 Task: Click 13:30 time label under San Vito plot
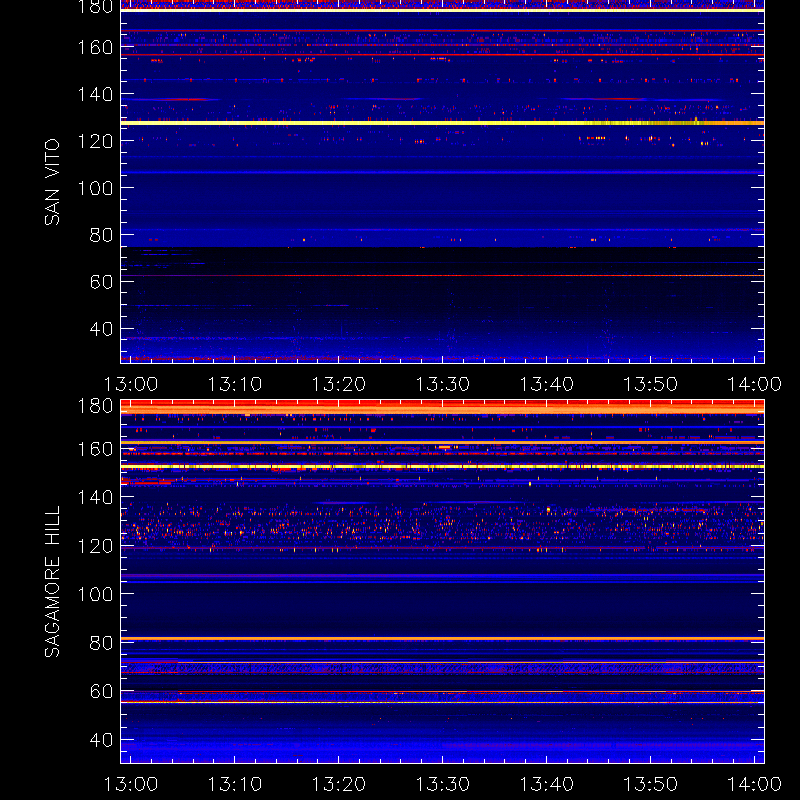click(x=443, y=384)
